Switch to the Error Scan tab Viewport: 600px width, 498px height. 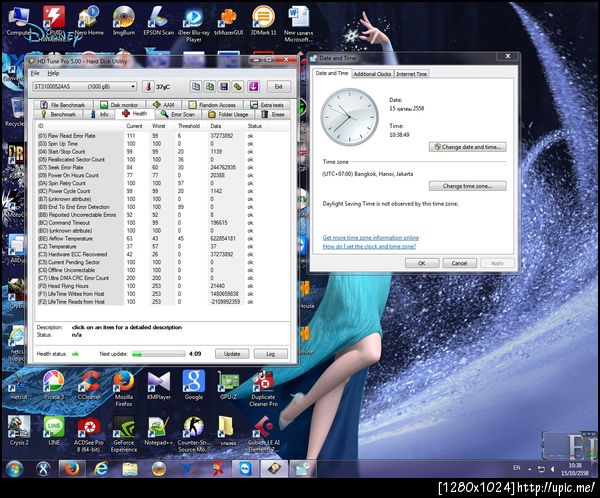[x=178, y=114]
